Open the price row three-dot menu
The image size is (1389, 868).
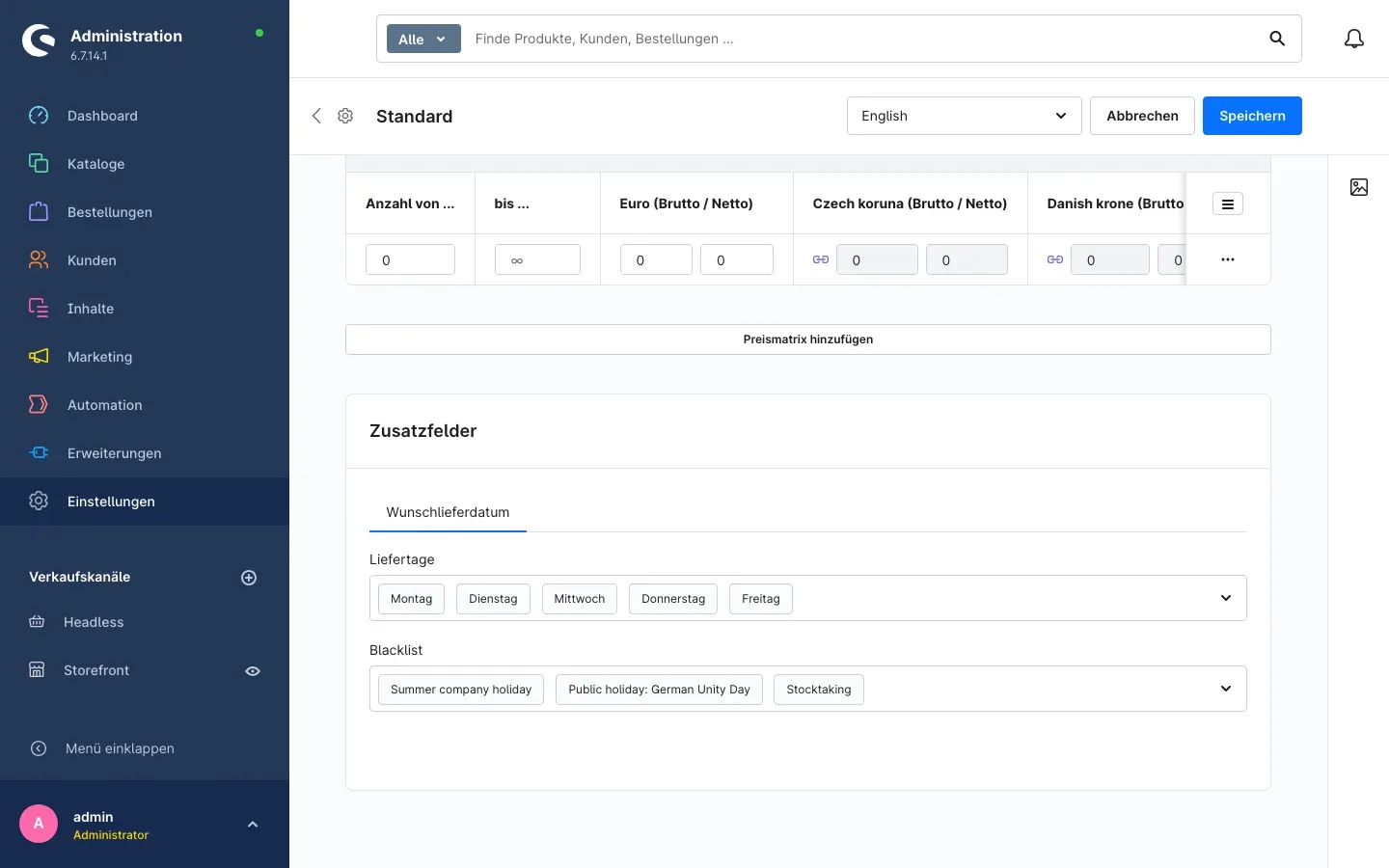pos(1228,259)
